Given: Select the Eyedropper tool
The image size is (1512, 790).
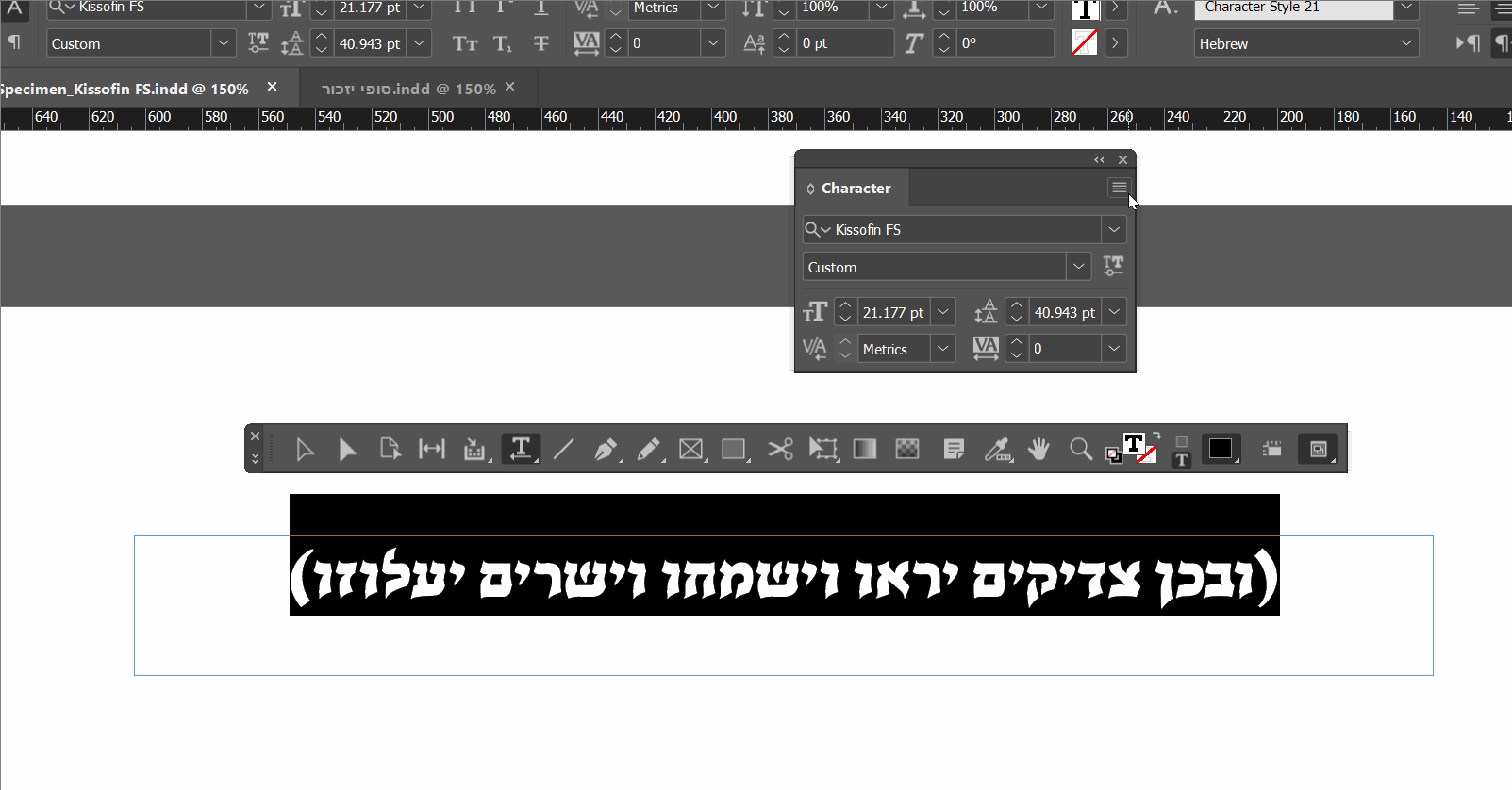Looking at the screenshot, I should [997, 449].
